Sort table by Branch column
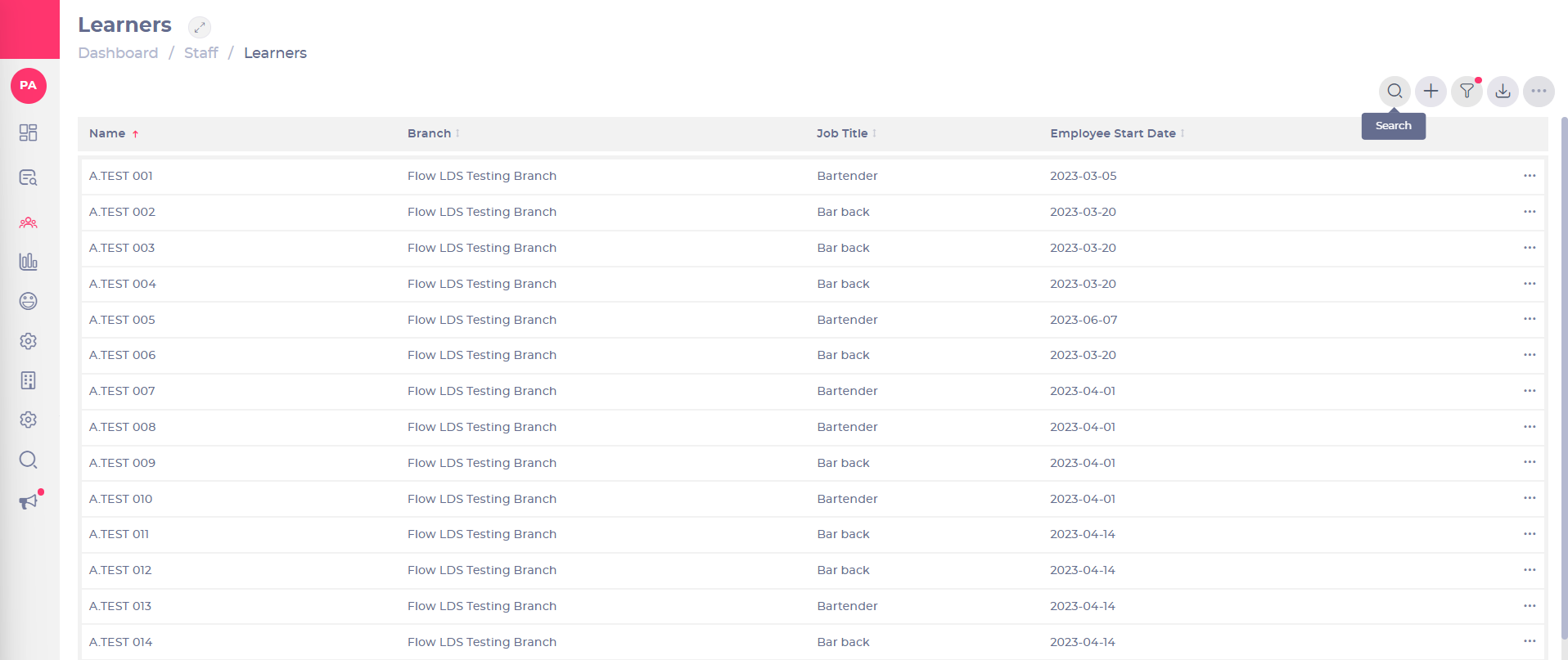This screenshot has width=1568, height=660. point(434,133)
